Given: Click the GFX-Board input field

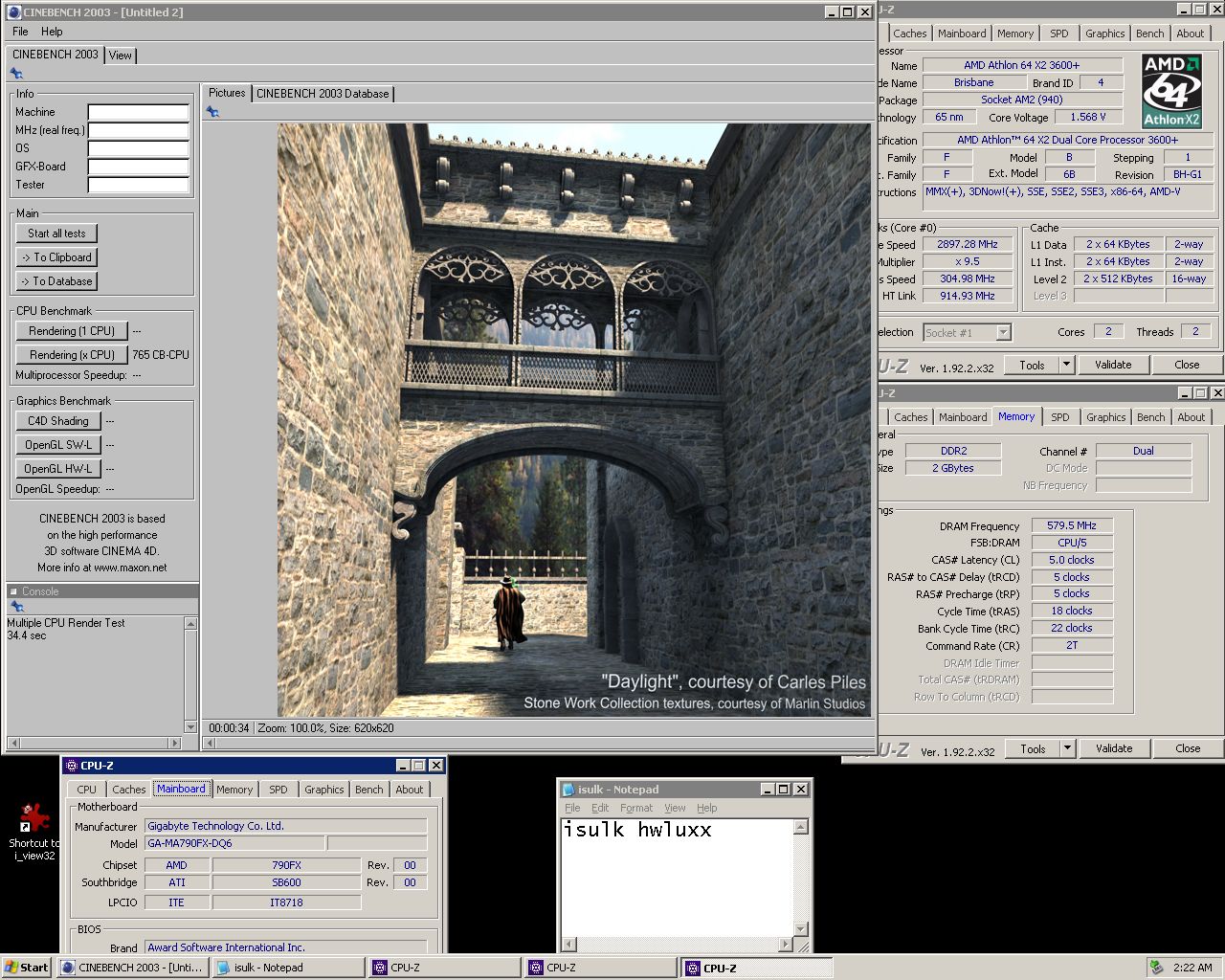Looking at the screenshot, I should [139, 167].
